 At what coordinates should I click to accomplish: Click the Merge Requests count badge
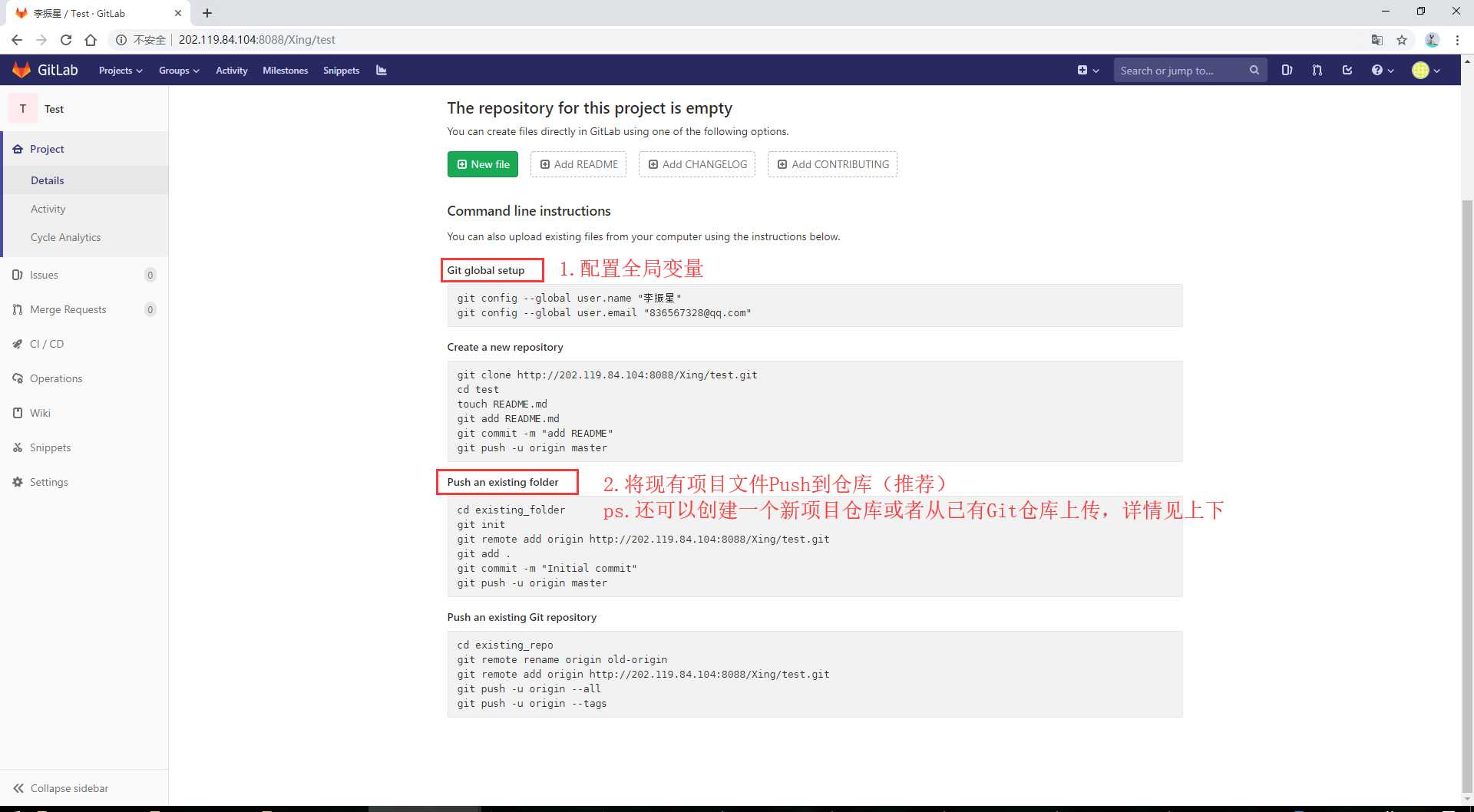(x=150, y=309)
